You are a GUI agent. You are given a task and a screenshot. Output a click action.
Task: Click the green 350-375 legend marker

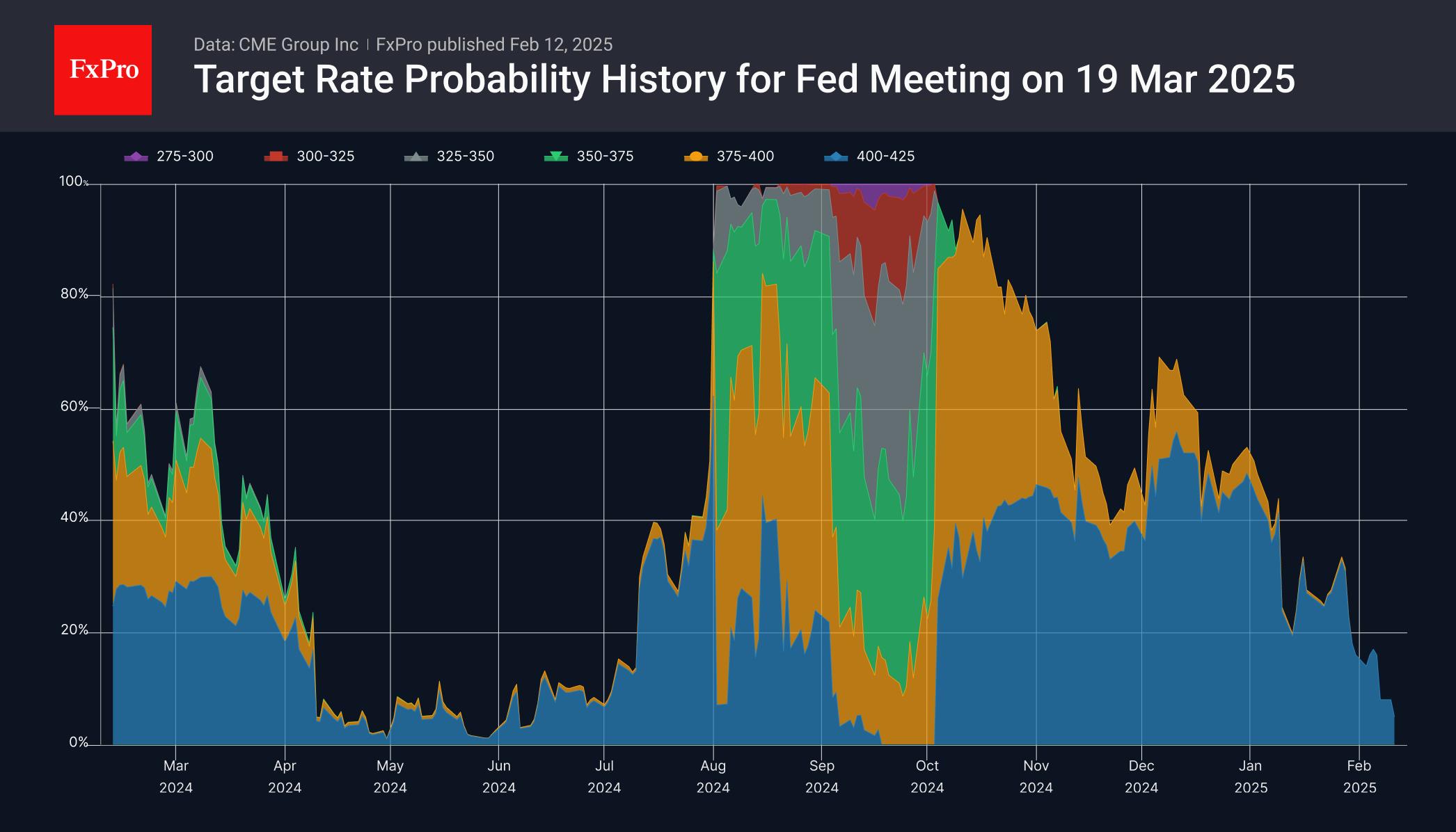click(555, 157)
